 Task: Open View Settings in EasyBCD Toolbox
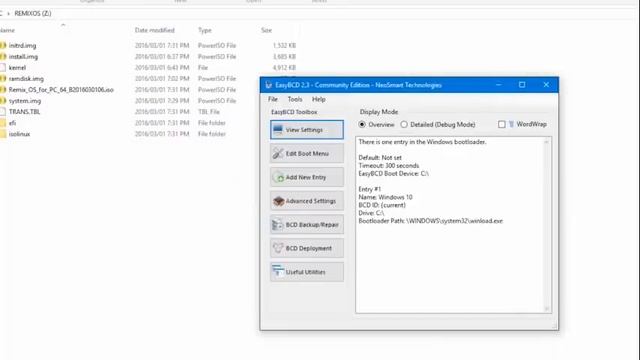pos(307,130)
